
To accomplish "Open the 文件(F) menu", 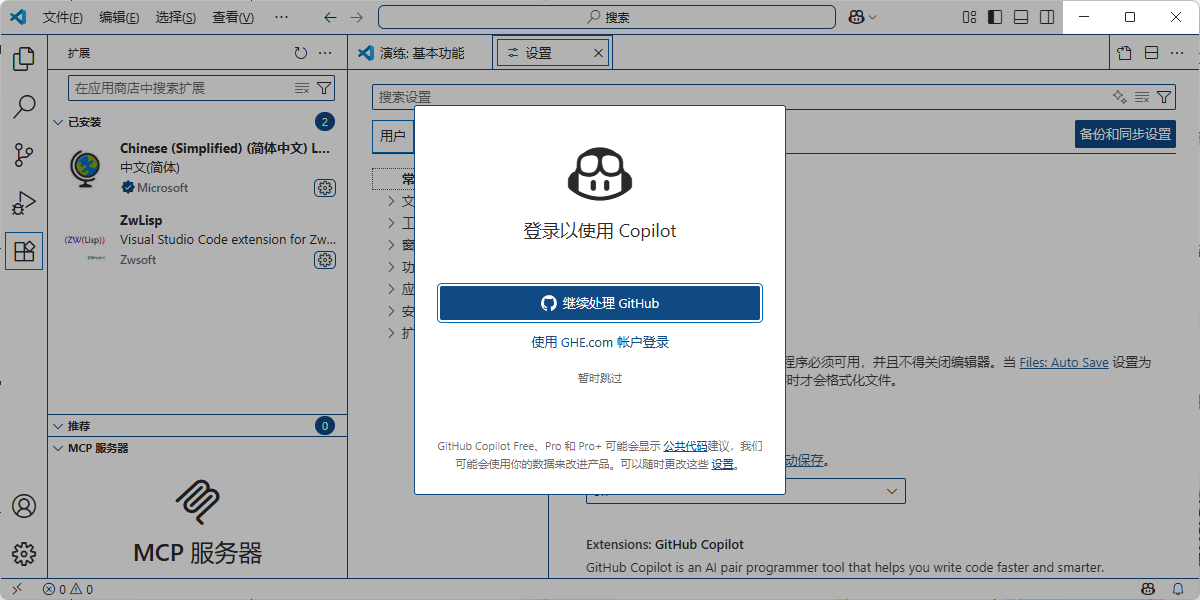I will click(63, 17).
